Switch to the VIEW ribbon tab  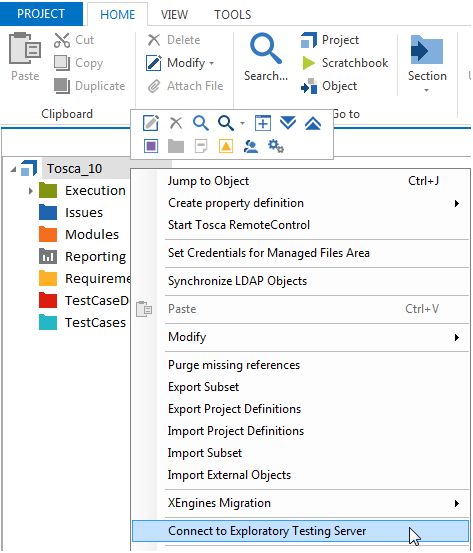point(174,14)
